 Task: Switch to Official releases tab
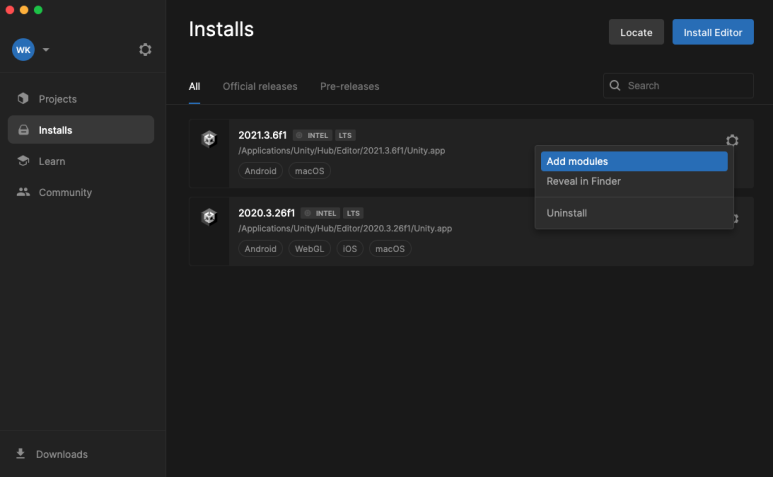click(x=260, y=86)
